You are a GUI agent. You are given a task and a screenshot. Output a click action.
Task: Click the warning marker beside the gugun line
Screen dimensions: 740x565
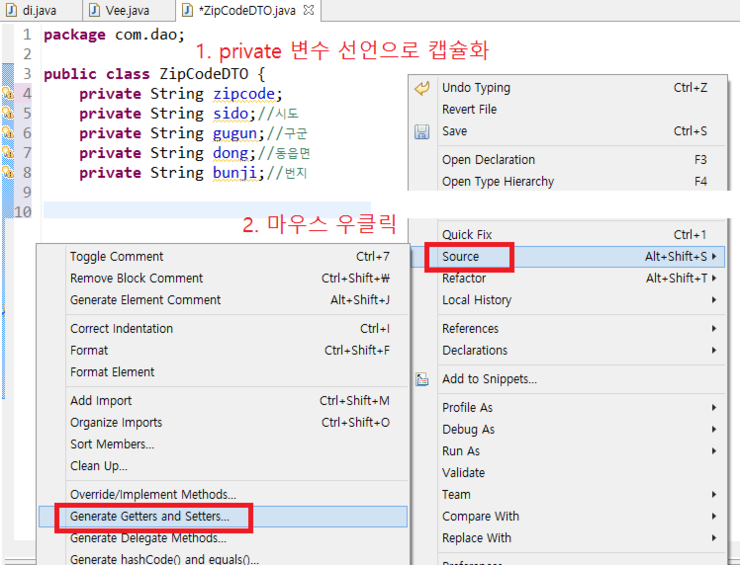(x=8, y=133)
